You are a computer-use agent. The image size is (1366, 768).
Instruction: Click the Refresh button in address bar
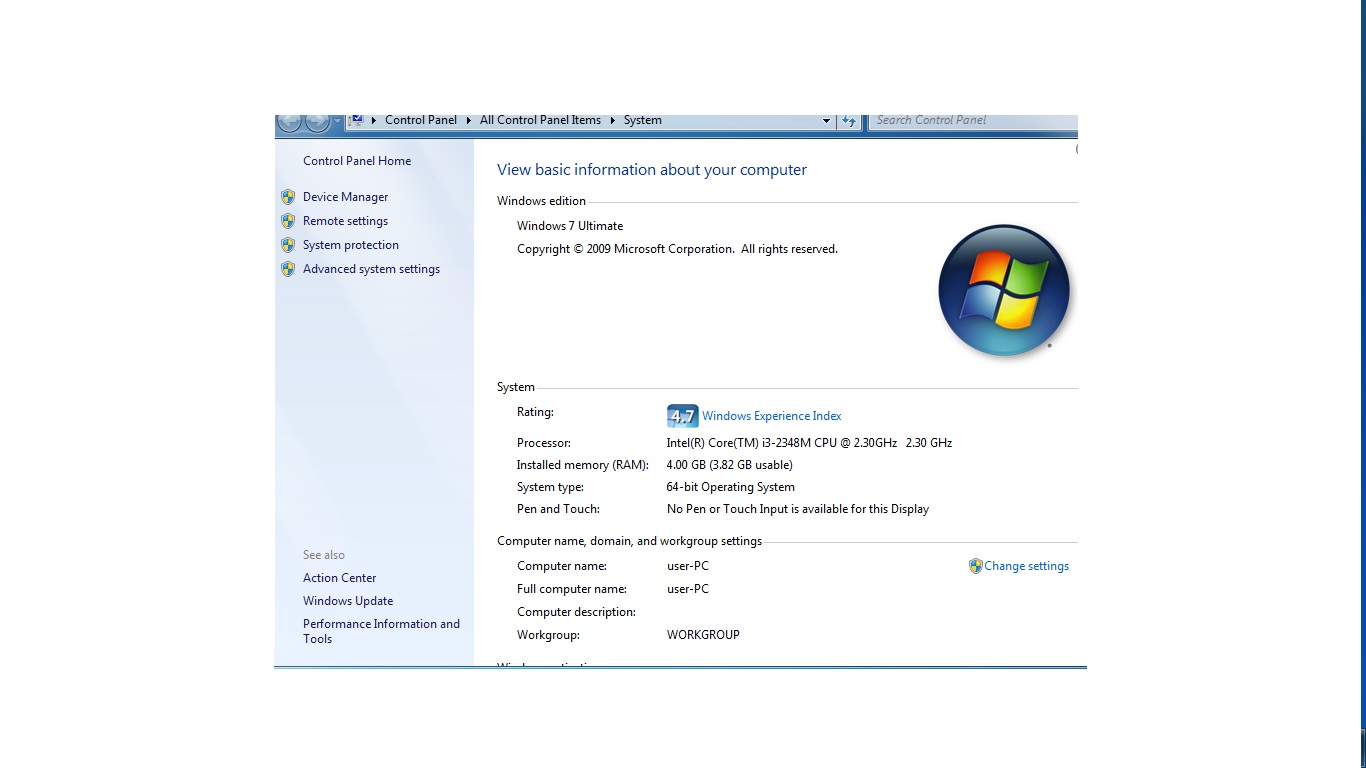click(849, 121)
